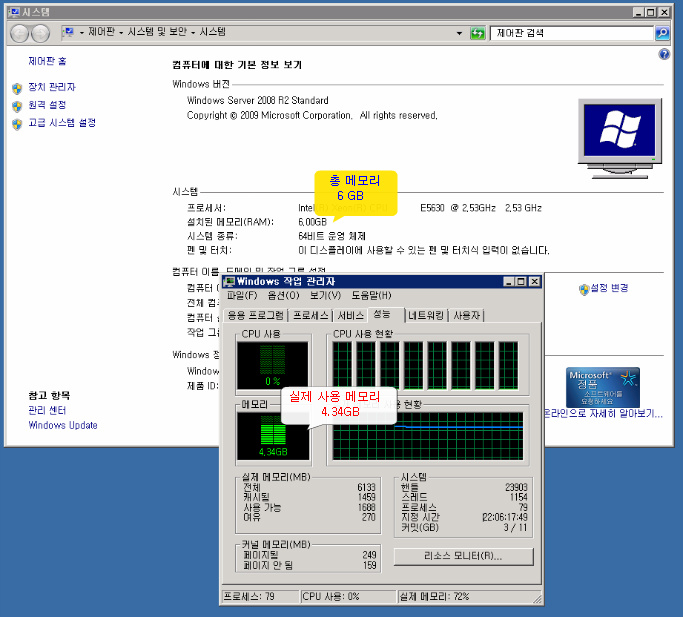Click the Microsoft 정품 genuine software badge
This screenshot has height=617, width=683.
coord(602,387)
